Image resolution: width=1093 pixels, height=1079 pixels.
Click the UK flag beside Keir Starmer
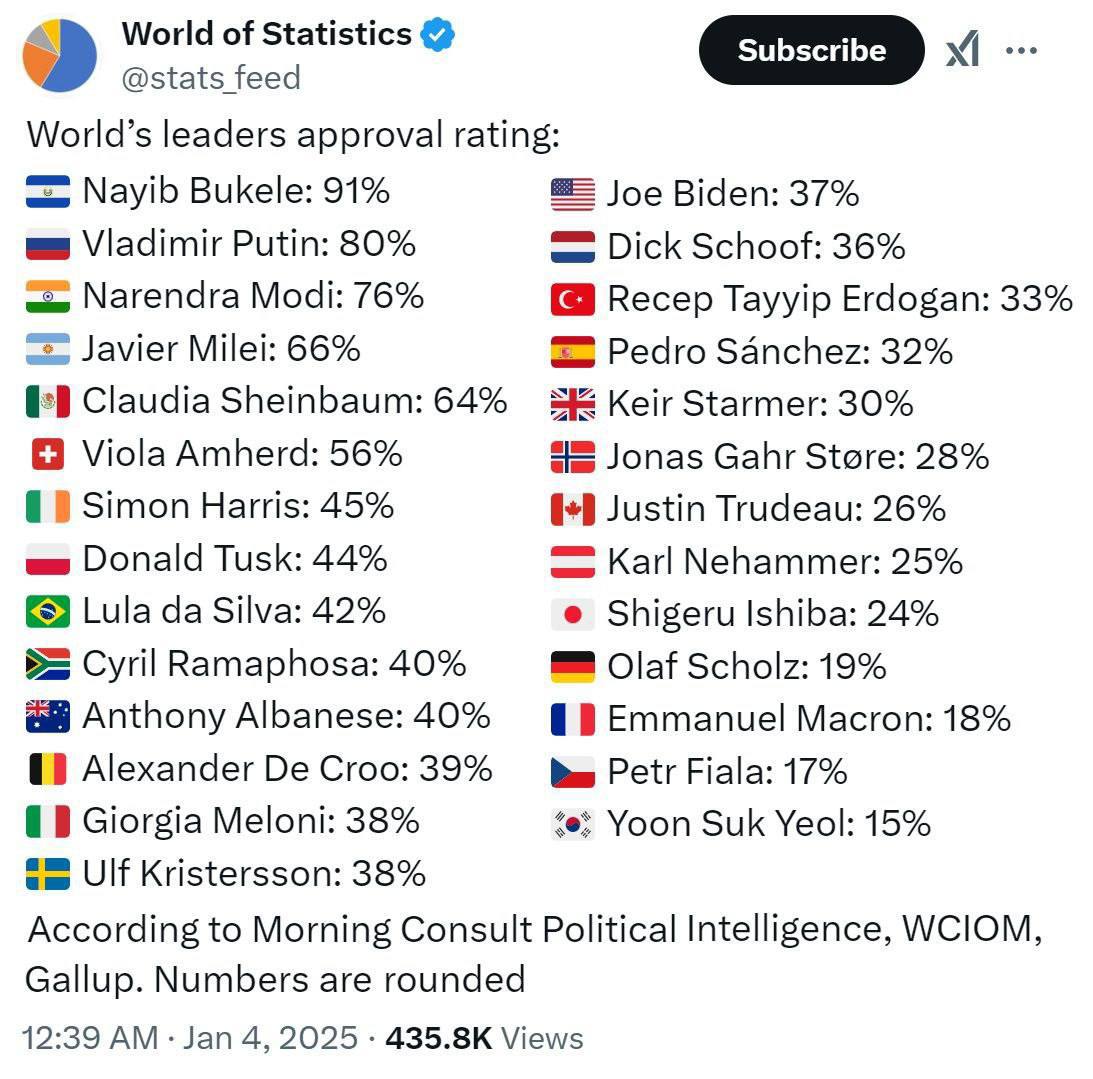(573, 404)
